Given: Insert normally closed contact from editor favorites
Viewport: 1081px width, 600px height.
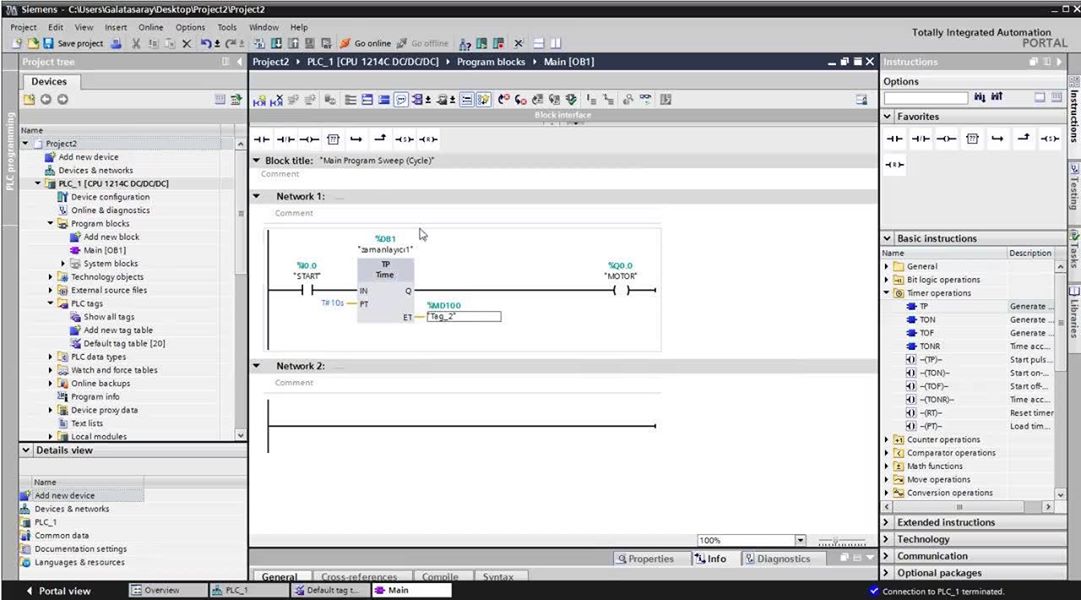Looking at the screenshot, I should [285, 139].
